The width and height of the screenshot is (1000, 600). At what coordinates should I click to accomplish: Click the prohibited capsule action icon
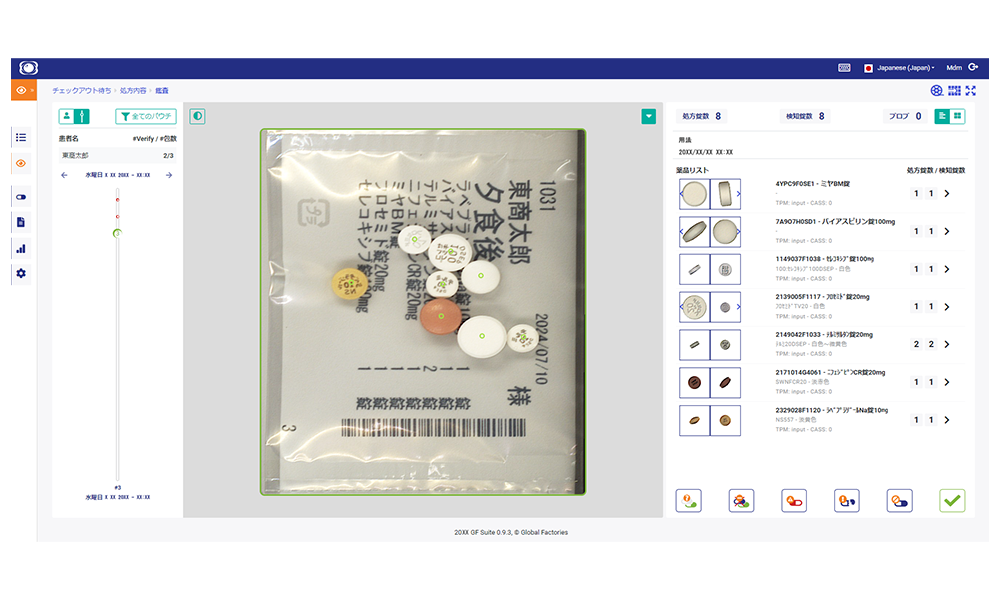899,501
